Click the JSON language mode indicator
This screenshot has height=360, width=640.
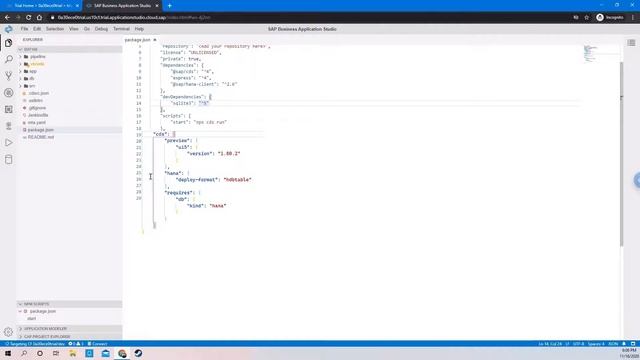[x=613, y=344]
